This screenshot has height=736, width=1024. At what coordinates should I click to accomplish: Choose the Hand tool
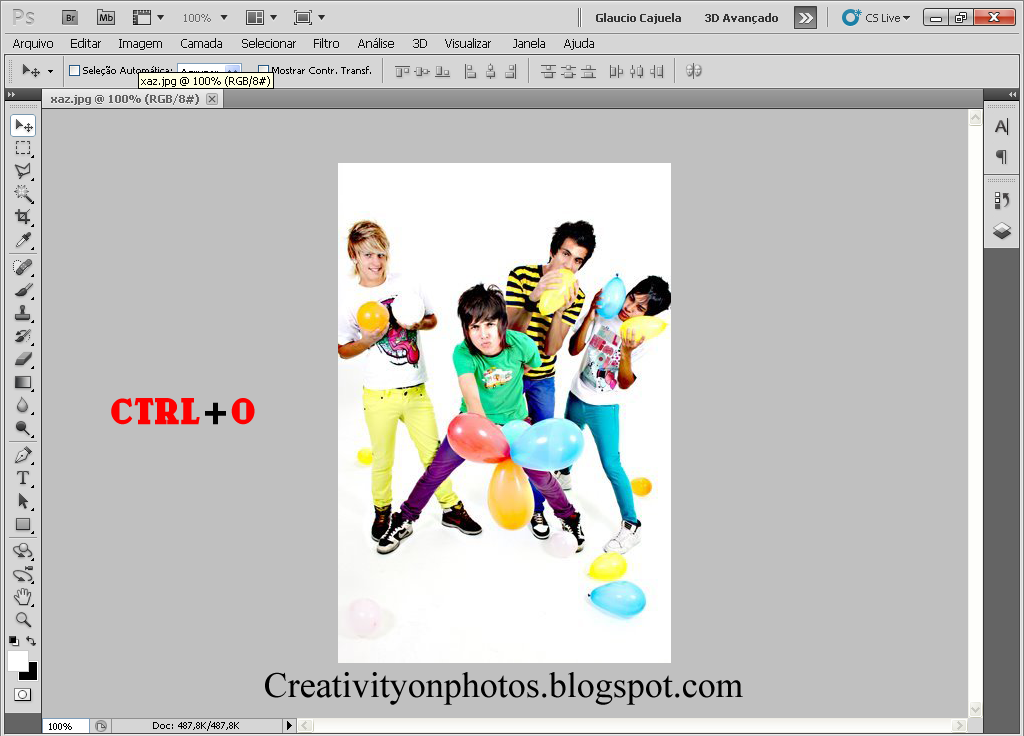point(23,596)
